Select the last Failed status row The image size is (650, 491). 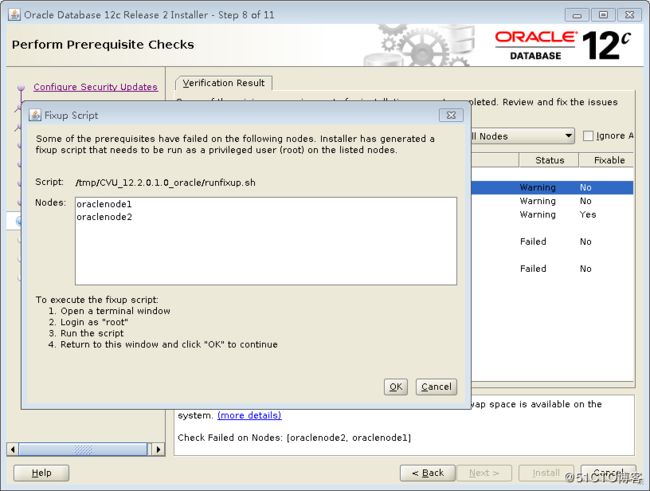point(552,269)
